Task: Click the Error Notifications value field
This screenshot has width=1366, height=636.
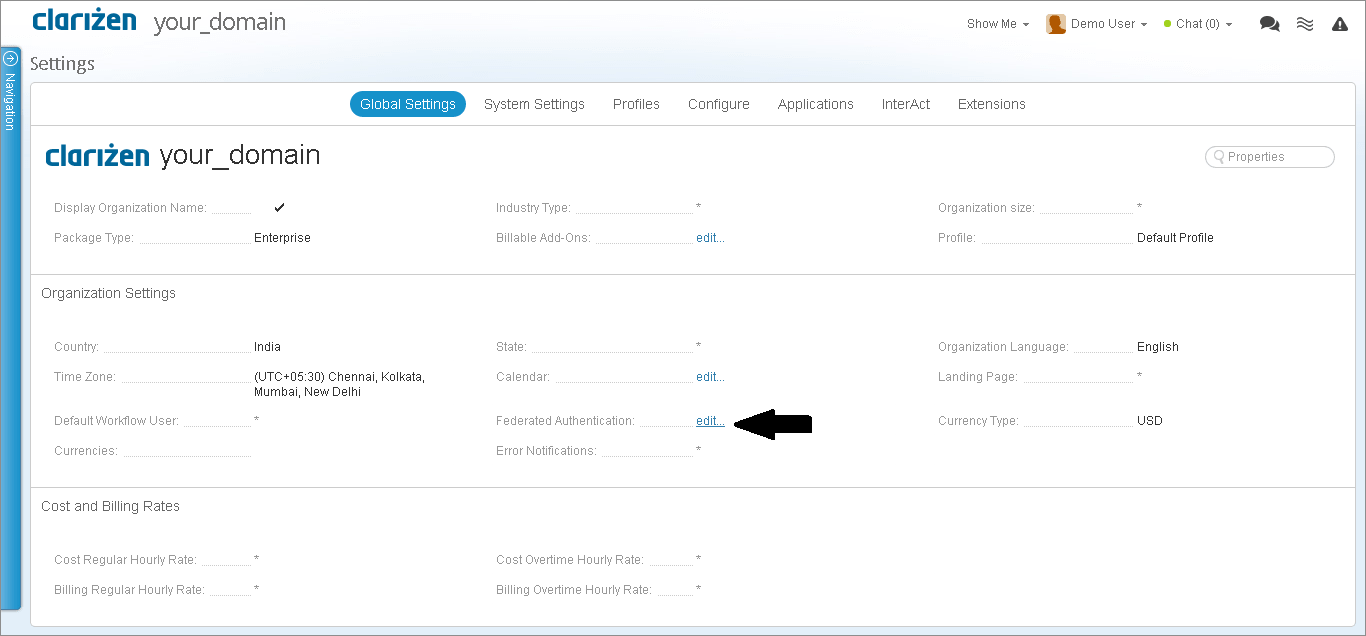Action: click(x=698, y=450)
